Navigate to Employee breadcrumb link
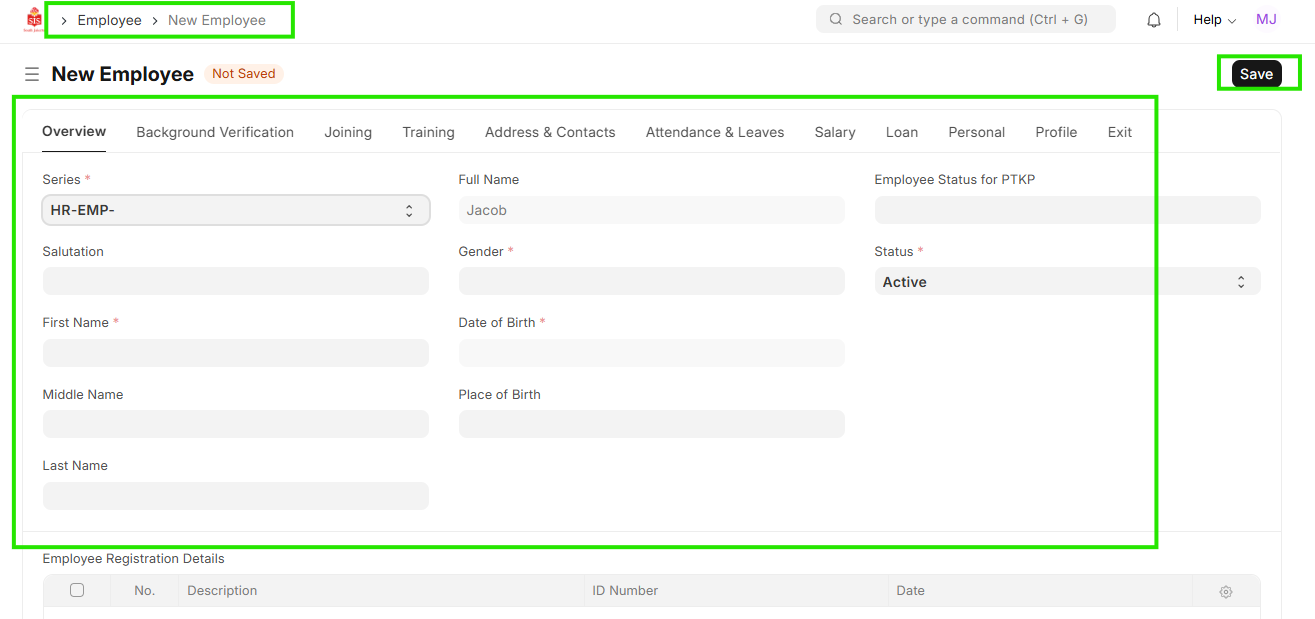1315x619 pixels. tap(109, 20)
